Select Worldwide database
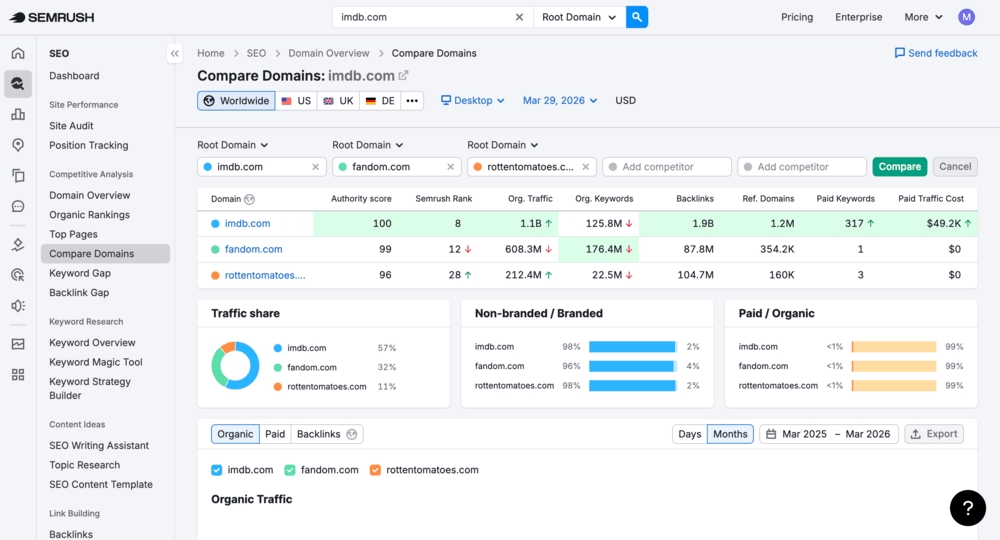Viewport: 1000px width, 540px height. pos(237,101)
